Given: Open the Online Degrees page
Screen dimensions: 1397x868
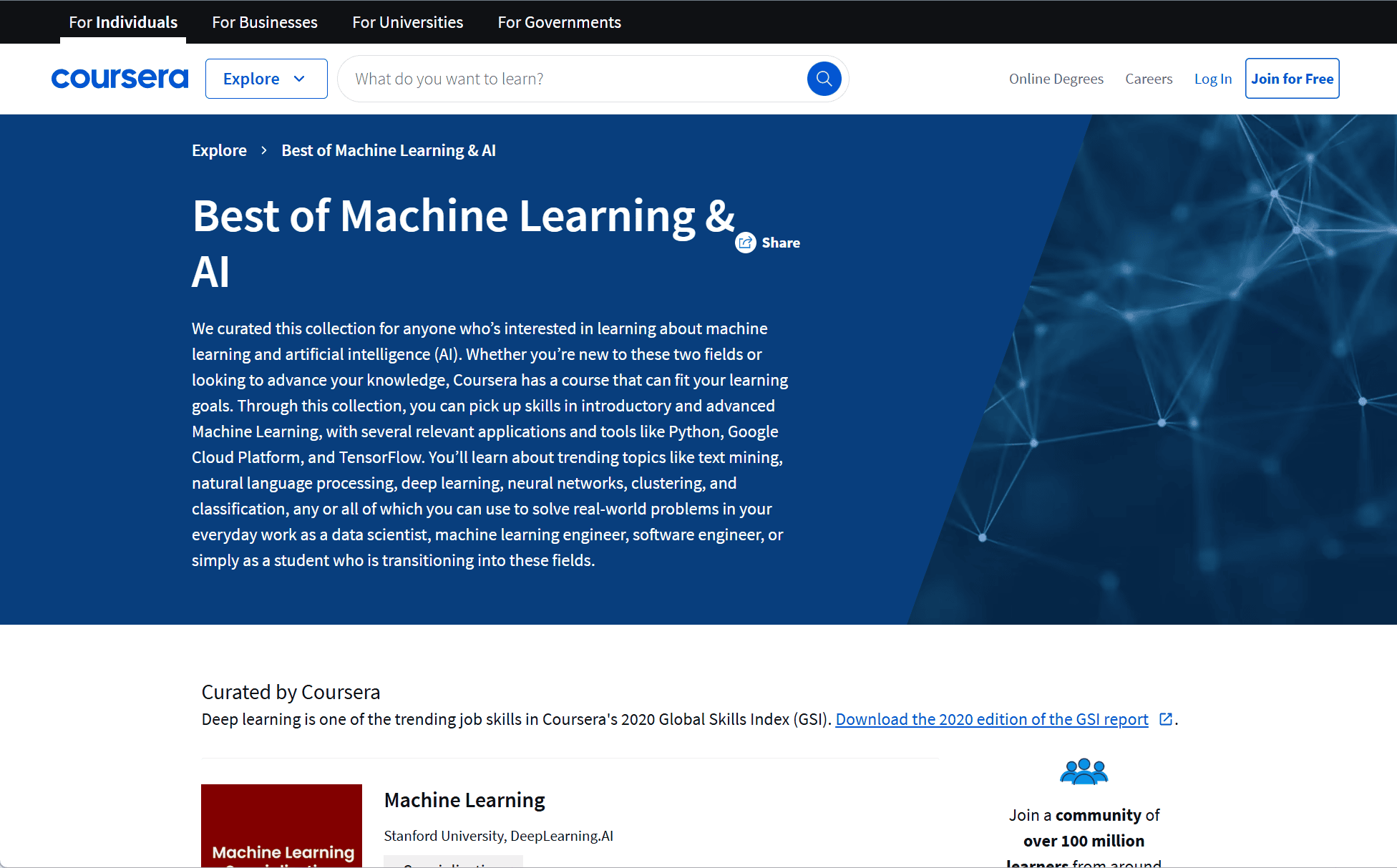Looking at the screenshot, I should click(x=1056, y=79).
